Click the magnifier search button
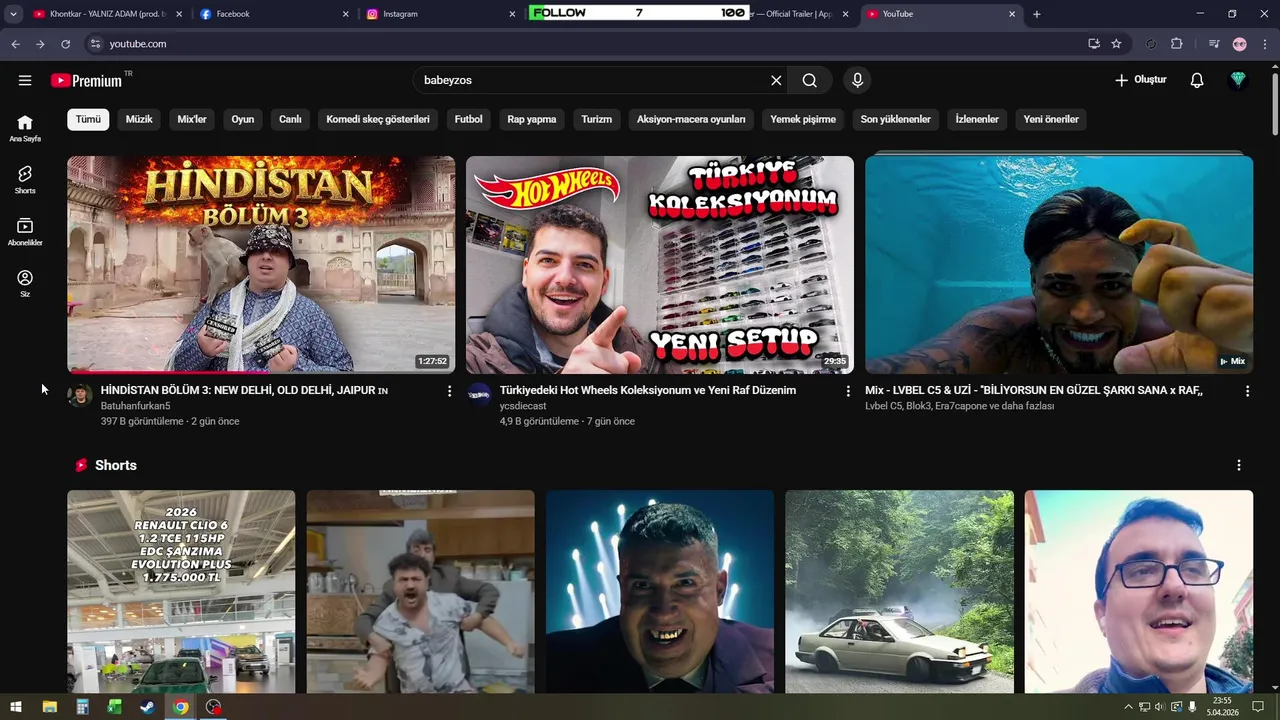Screen dimensions: 1280x720 point(809,80)
